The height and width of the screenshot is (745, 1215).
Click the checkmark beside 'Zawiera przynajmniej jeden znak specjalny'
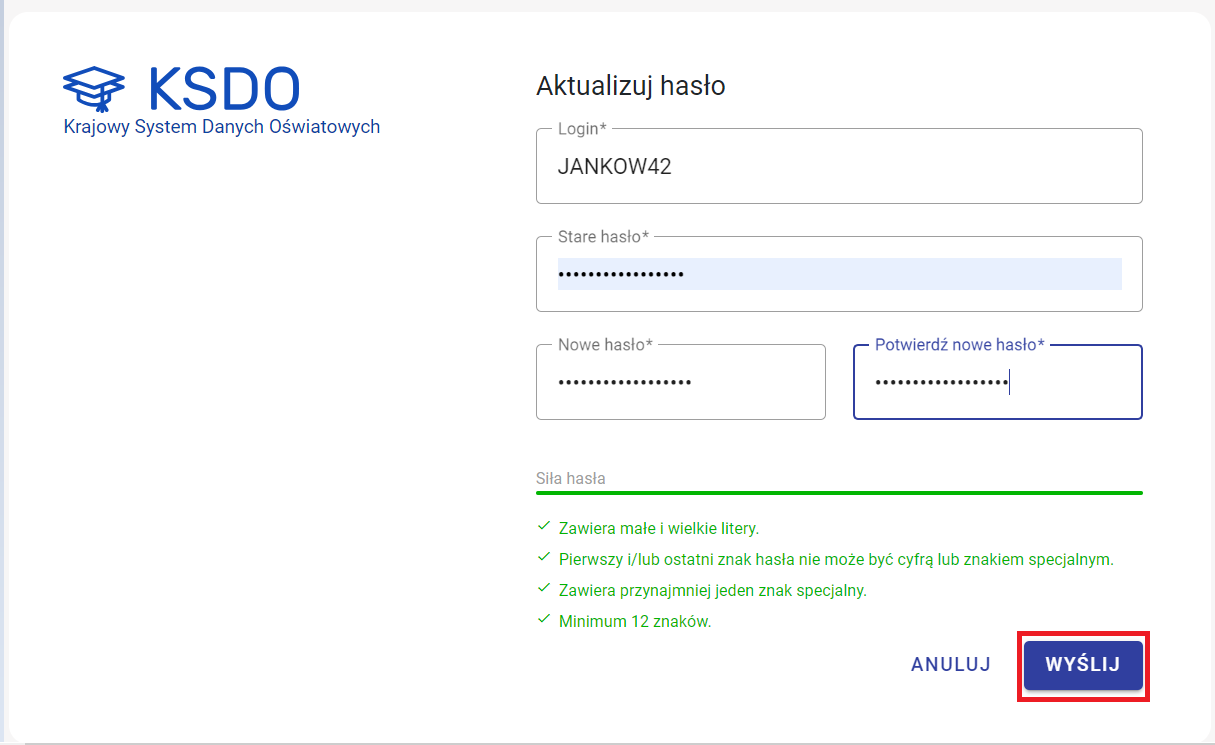[x=544, y=588]
